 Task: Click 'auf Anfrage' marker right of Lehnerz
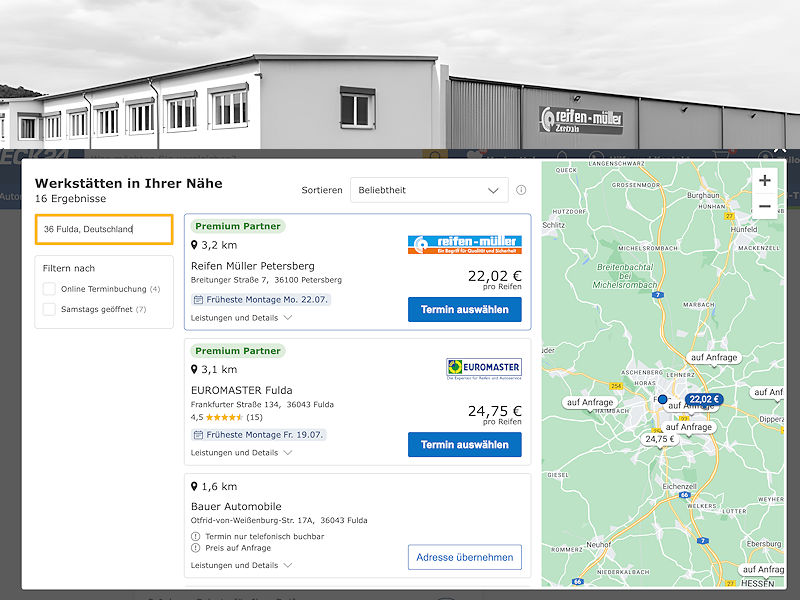click(768, 392)
